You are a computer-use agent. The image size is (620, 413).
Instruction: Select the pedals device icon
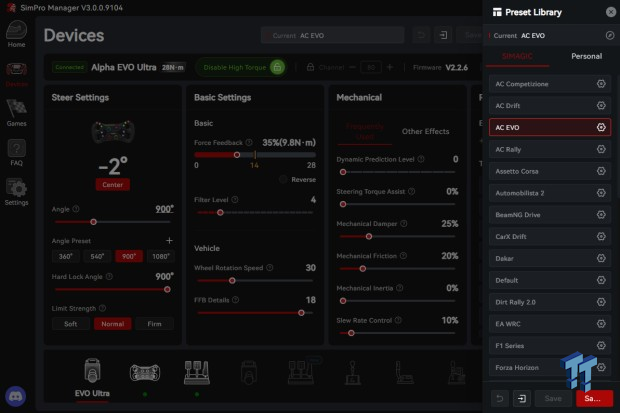197,373
